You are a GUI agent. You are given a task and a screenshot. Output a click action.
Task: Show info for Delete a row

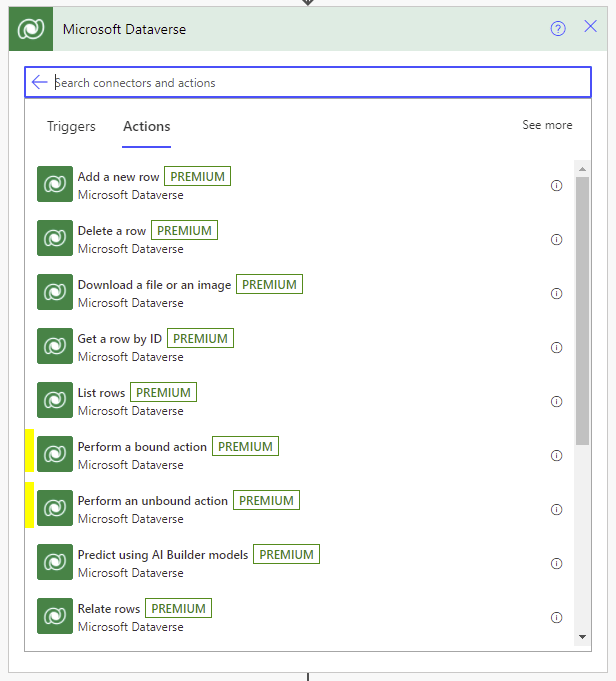click(556, 239)
